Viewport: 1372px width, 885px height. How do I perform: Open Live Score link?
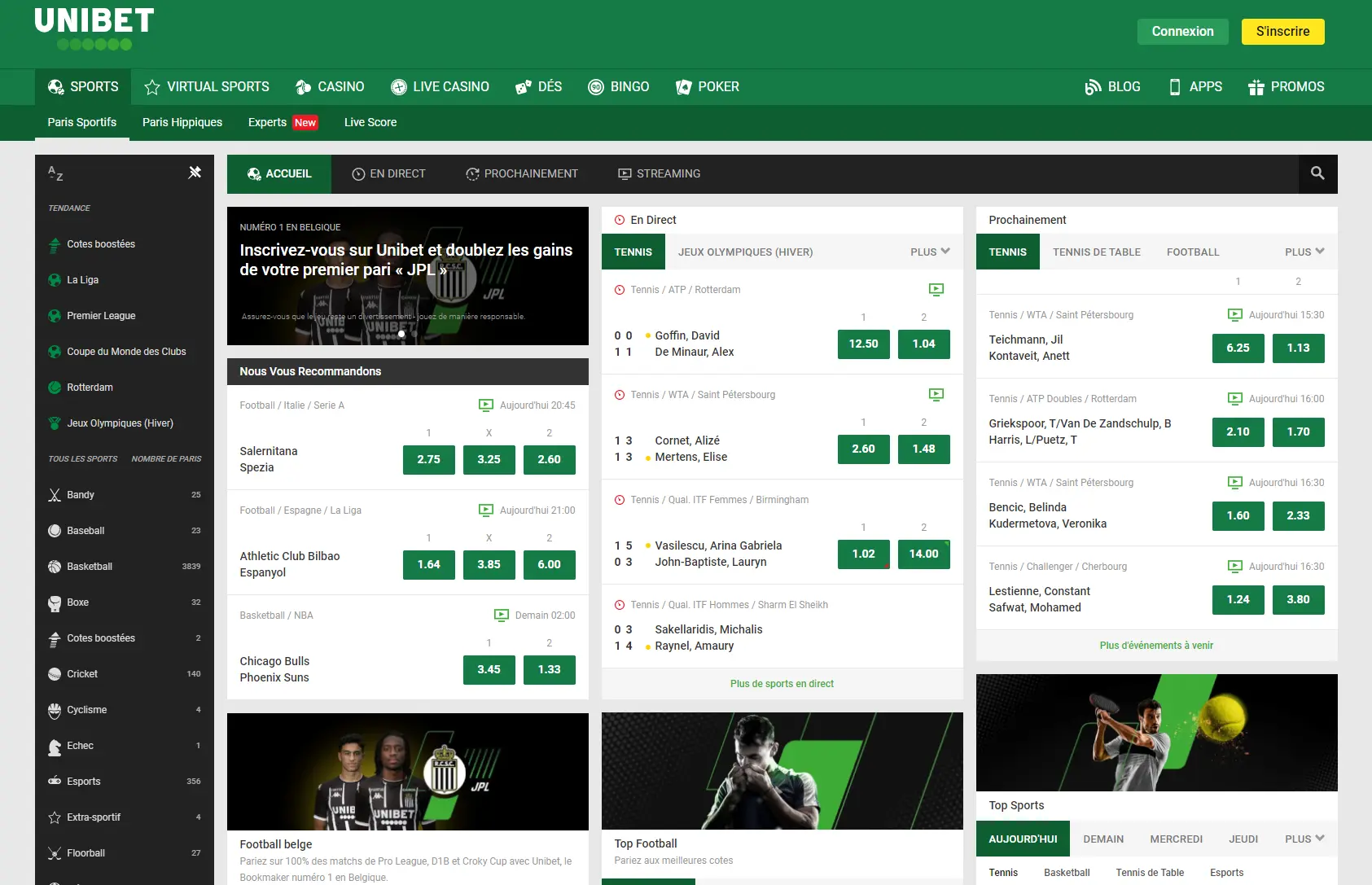tap(370, 122)
